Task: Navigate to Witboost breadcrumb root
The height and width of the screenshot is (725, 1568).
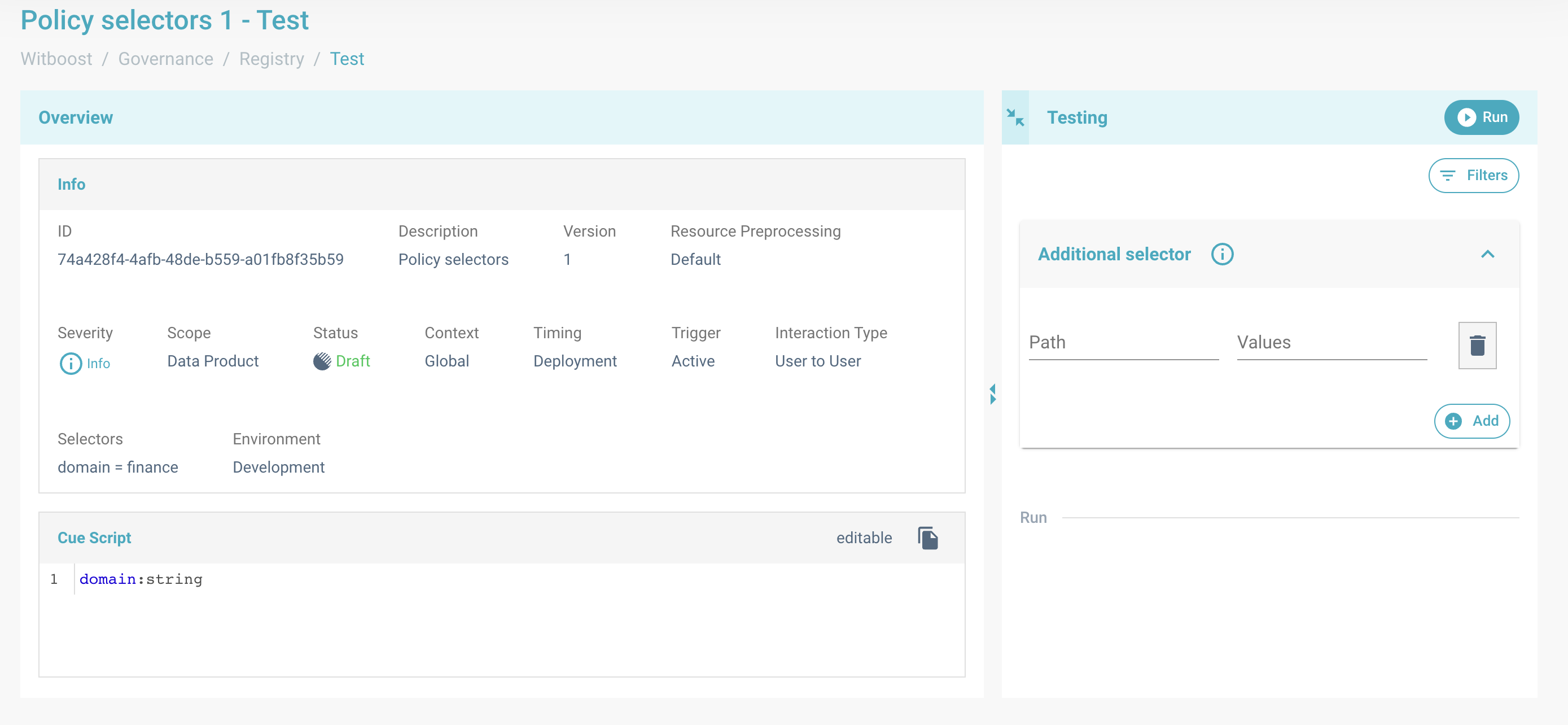Action: click(56, 59)
